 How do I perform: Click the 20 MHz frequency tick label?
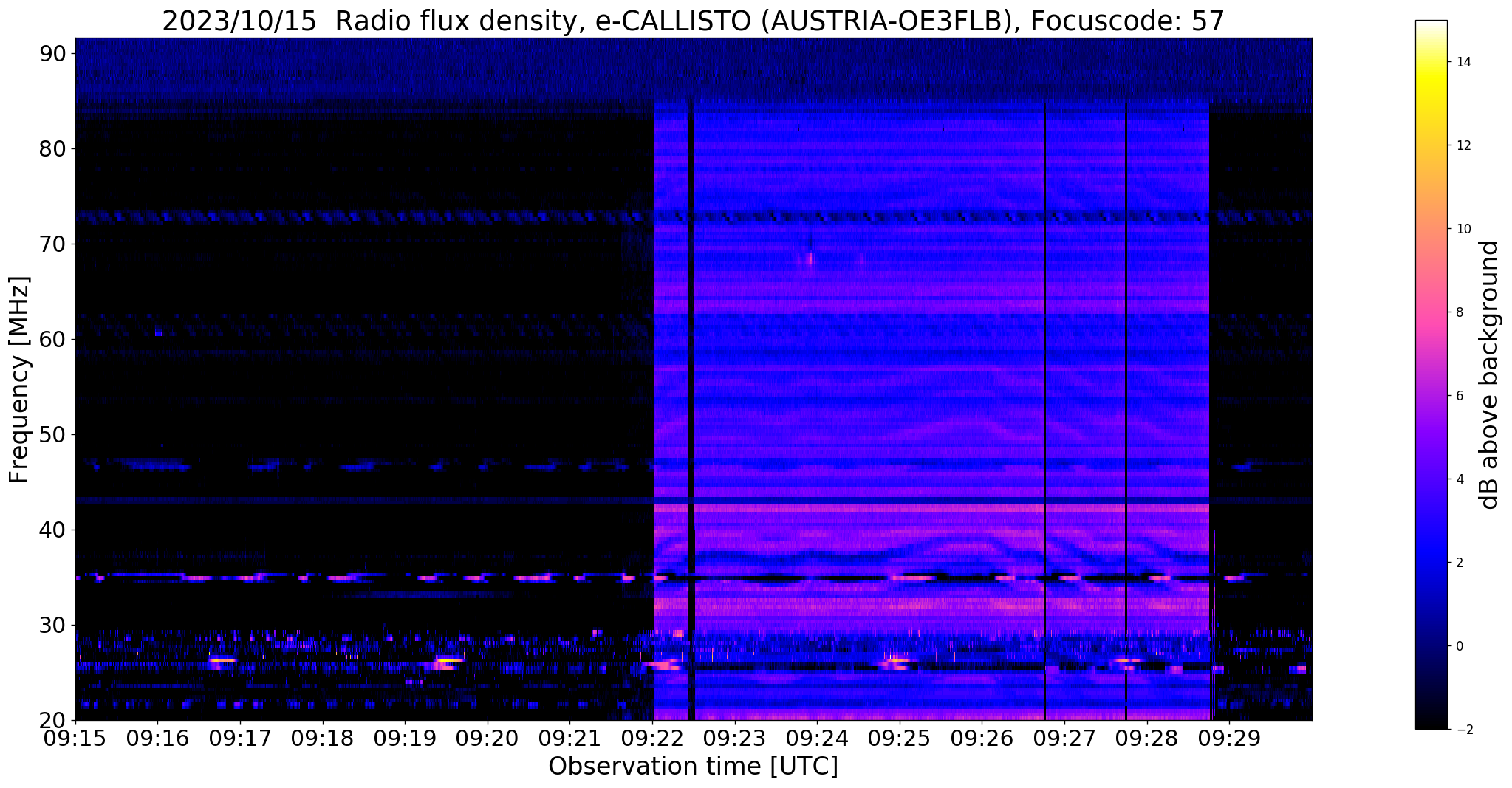[x=54, y=720]
